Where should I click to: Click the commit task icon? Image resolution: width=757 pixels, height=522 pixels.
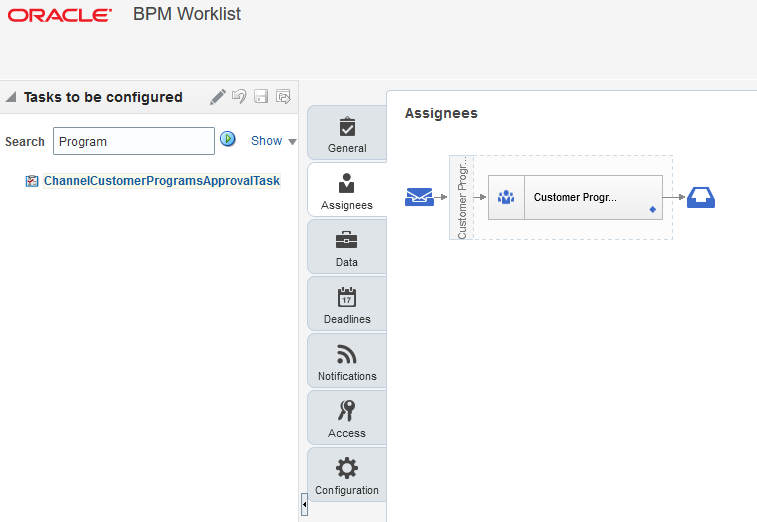pos(283,97)
